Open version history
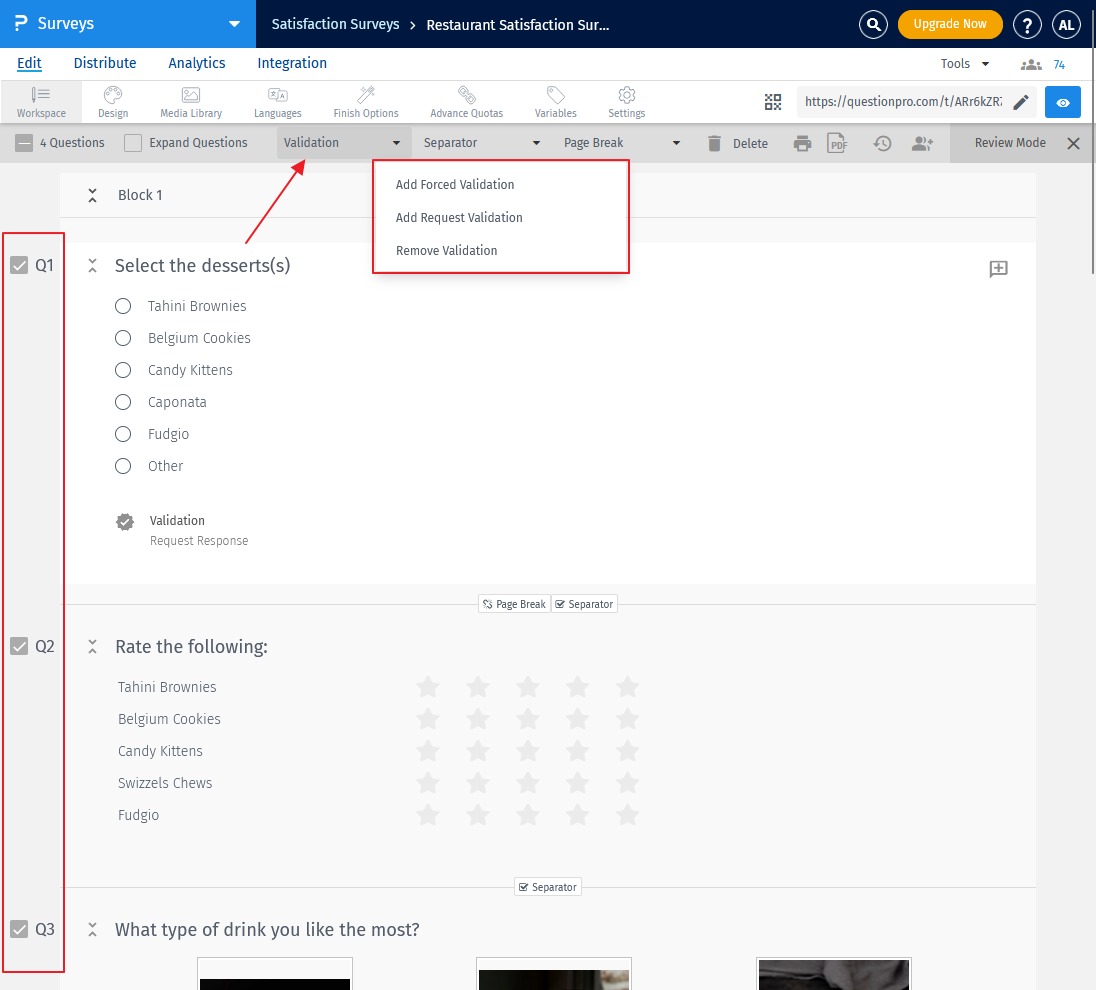The height and width of the screenshot is (990, 1096). (x=881, y=143)
